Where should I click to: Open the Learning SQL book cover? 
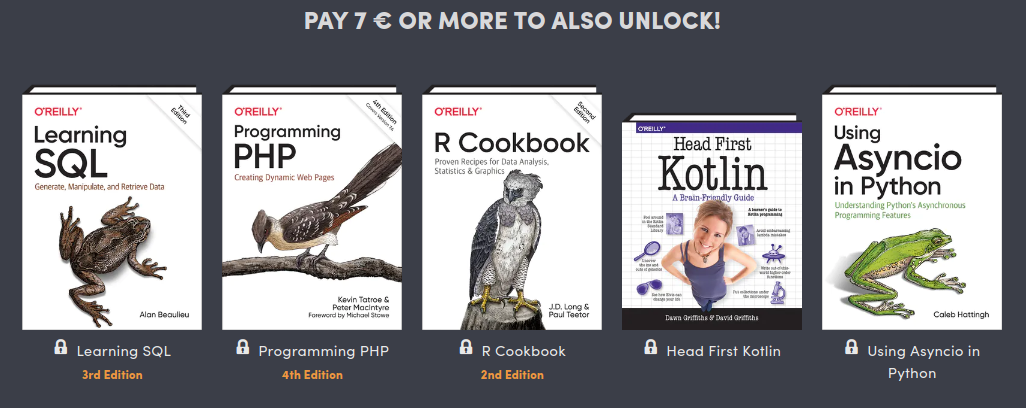tap(112, 208)
